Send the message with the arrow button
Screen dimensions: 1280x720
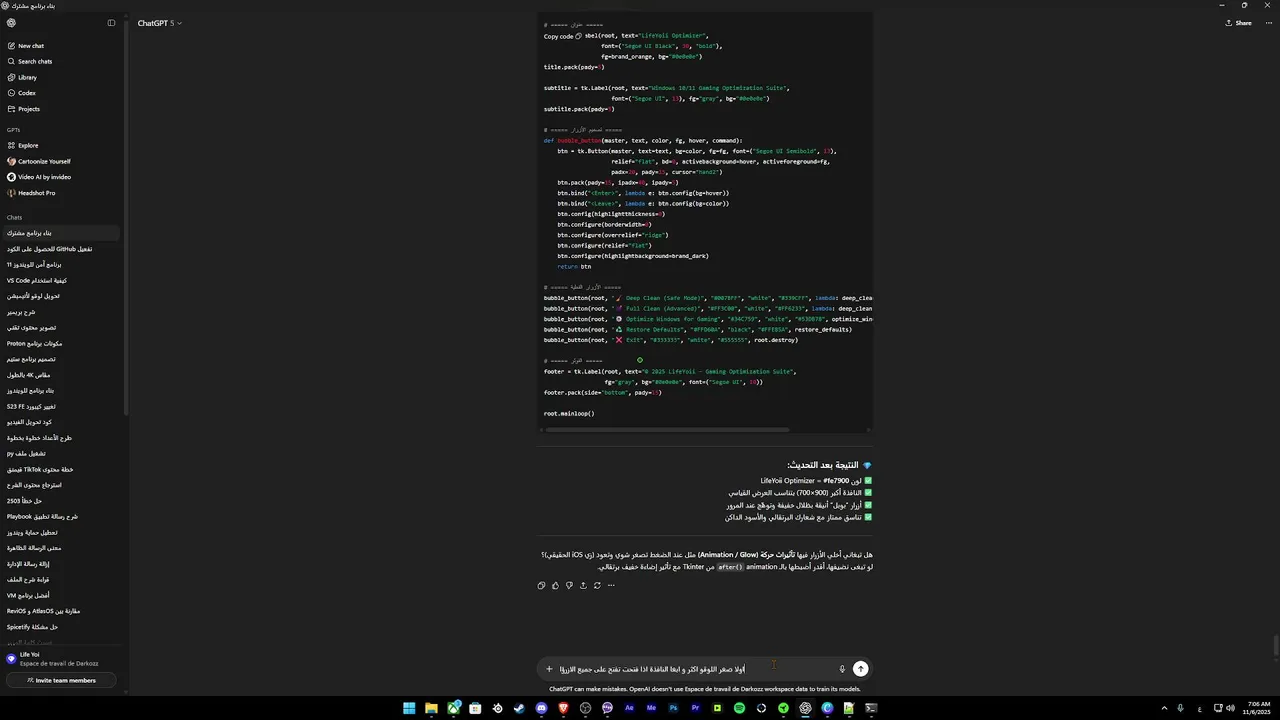click(x=860, y=669)
